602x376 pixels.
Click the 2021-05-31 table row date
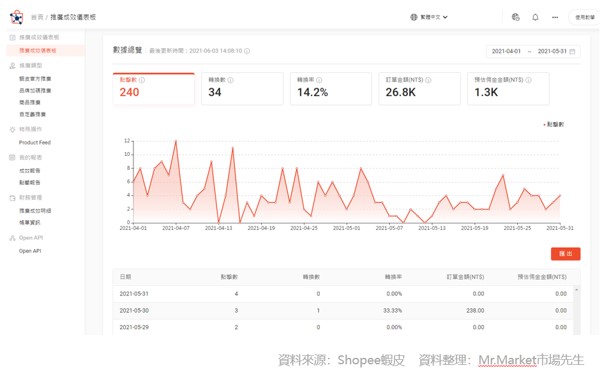click(134, 294)
